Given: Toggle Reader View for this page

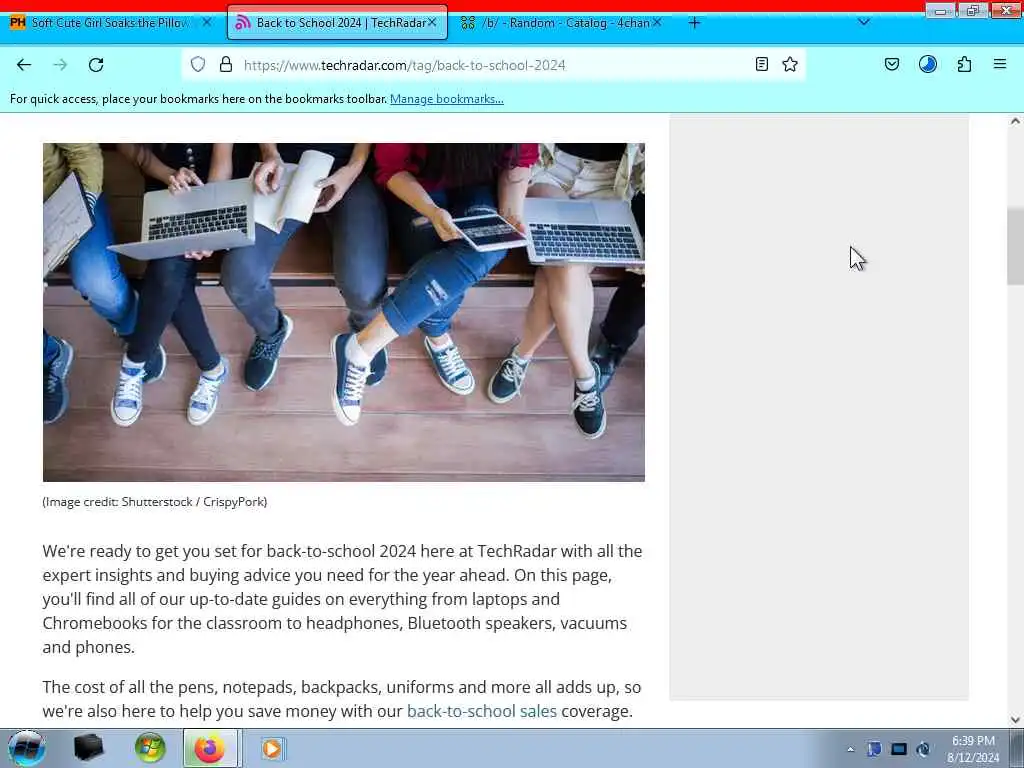Looking at the screenshot, I should pos(761,64).
